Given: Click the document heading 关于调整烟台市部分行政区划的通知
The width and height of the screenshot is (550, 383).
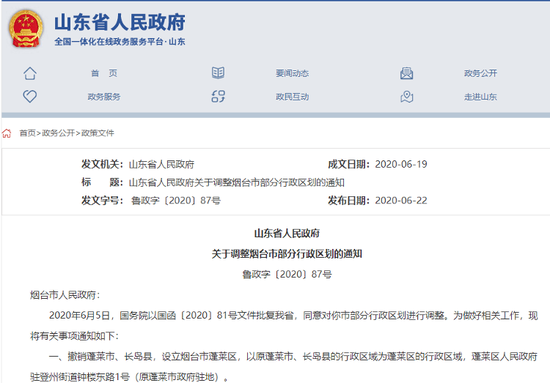Looking at the screenshot, I should pyautogui.click(x=287, y=254).
